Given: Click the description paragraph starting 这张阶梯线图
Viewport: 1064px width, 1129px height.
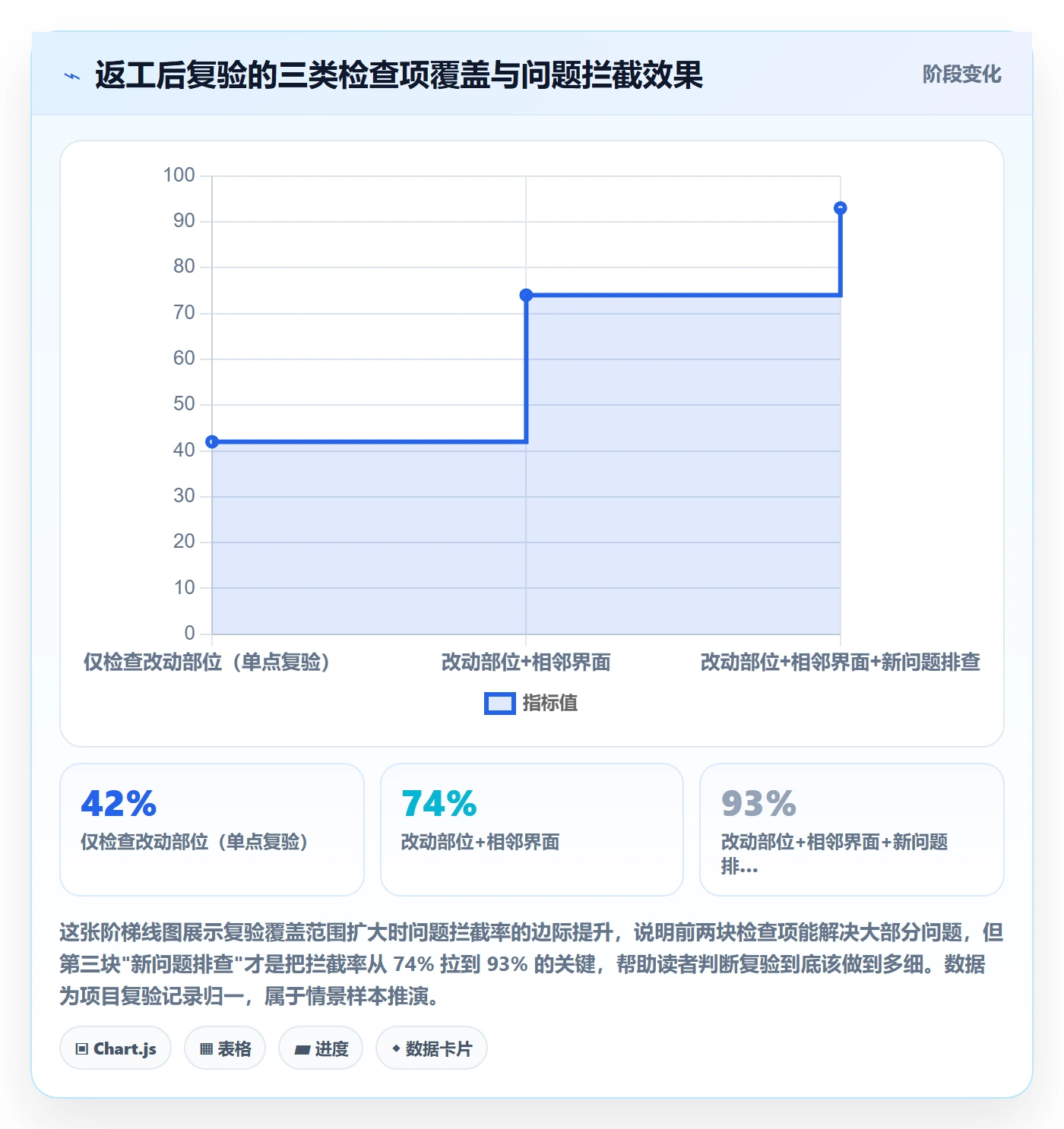Looking at the screenshot, I should coord(531,964).
